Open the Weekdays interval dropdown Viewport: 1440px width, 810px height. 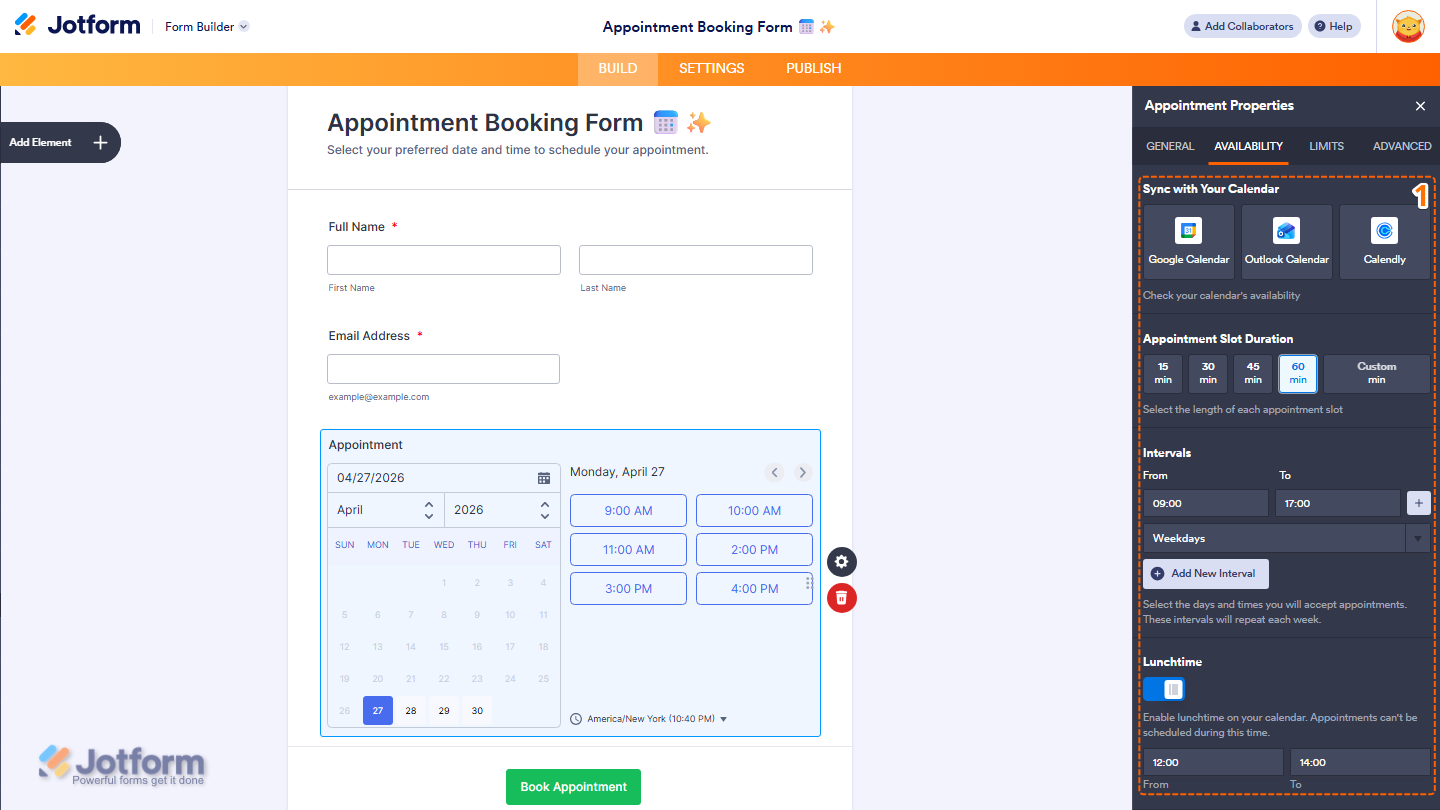1418,538
